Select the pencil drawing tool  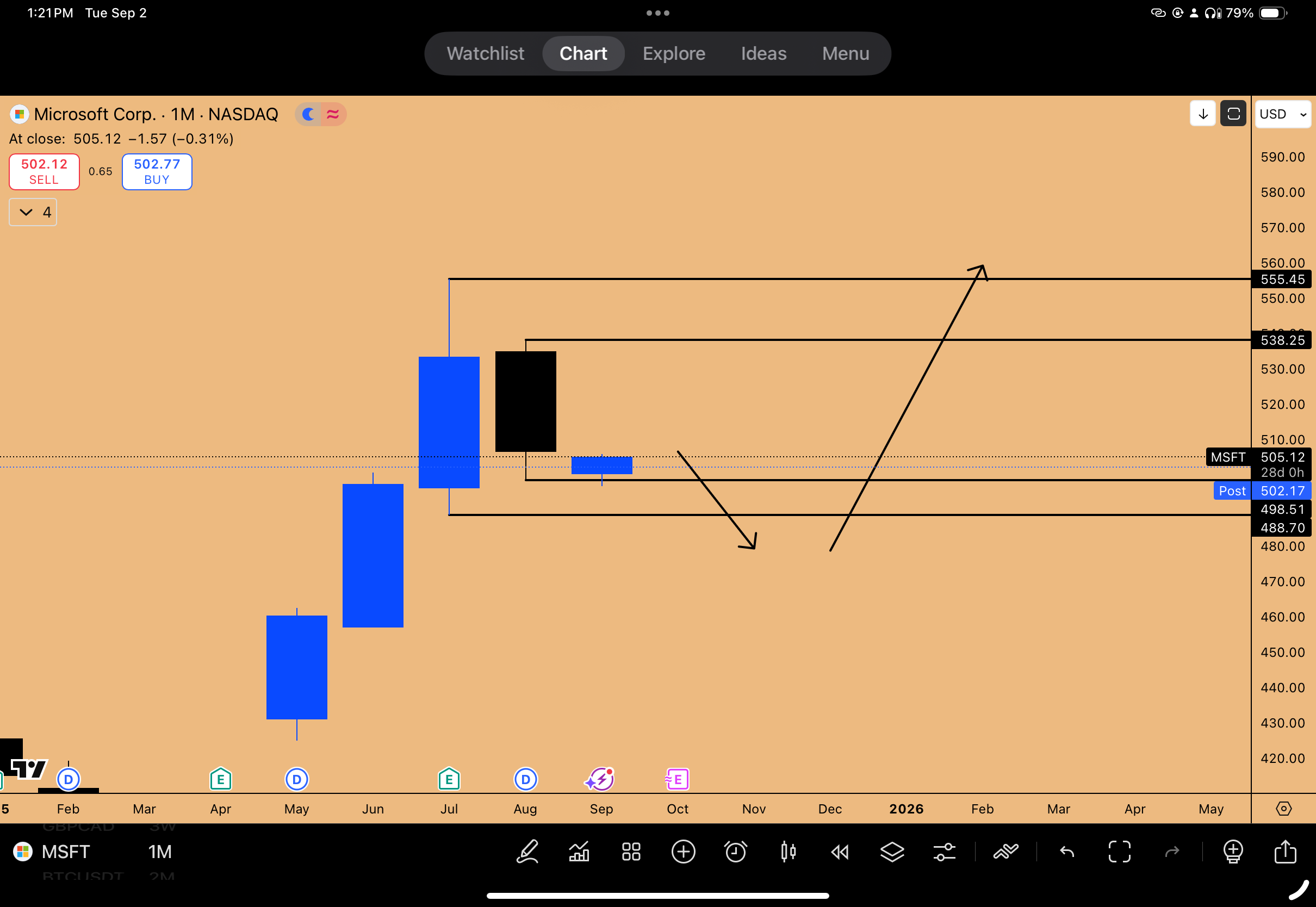[527, 852]
